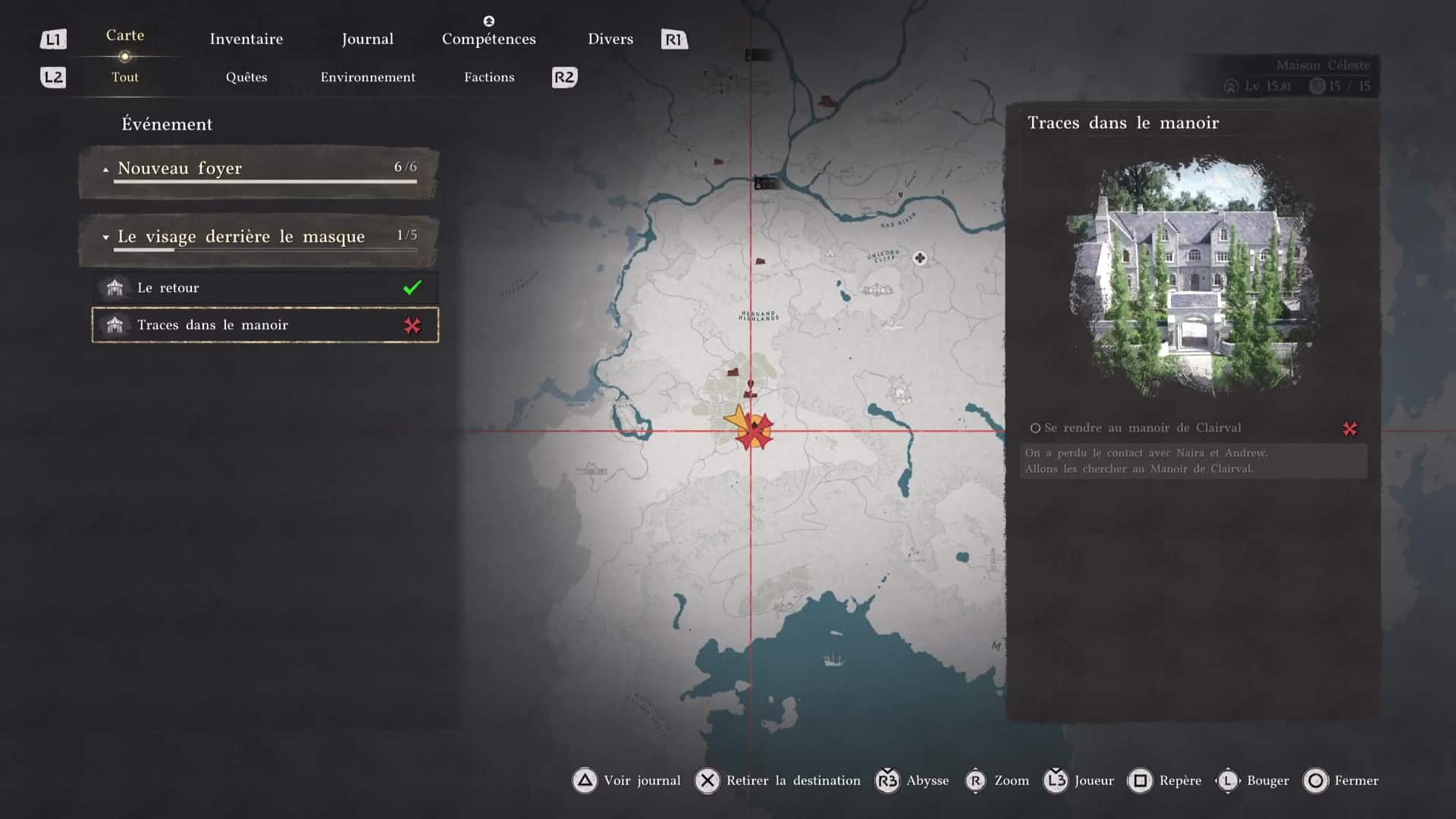
Task: Click the Clairval manor thumbnail image
Action: [1191, 277]
